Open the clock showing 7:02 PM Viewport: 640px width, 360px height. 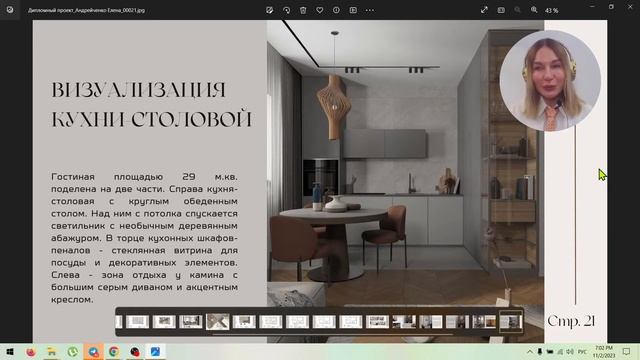[x=604, y=352]
